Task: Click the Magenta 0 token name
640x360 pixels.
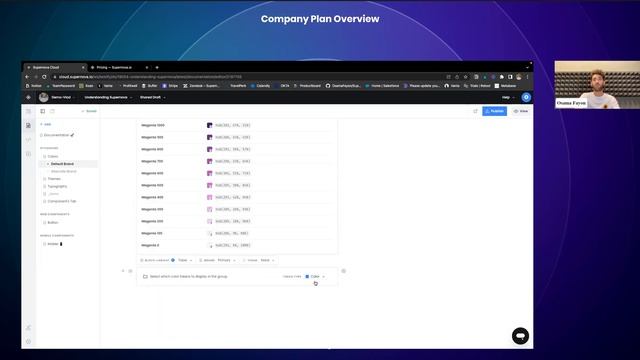Action: click(150, 245)
